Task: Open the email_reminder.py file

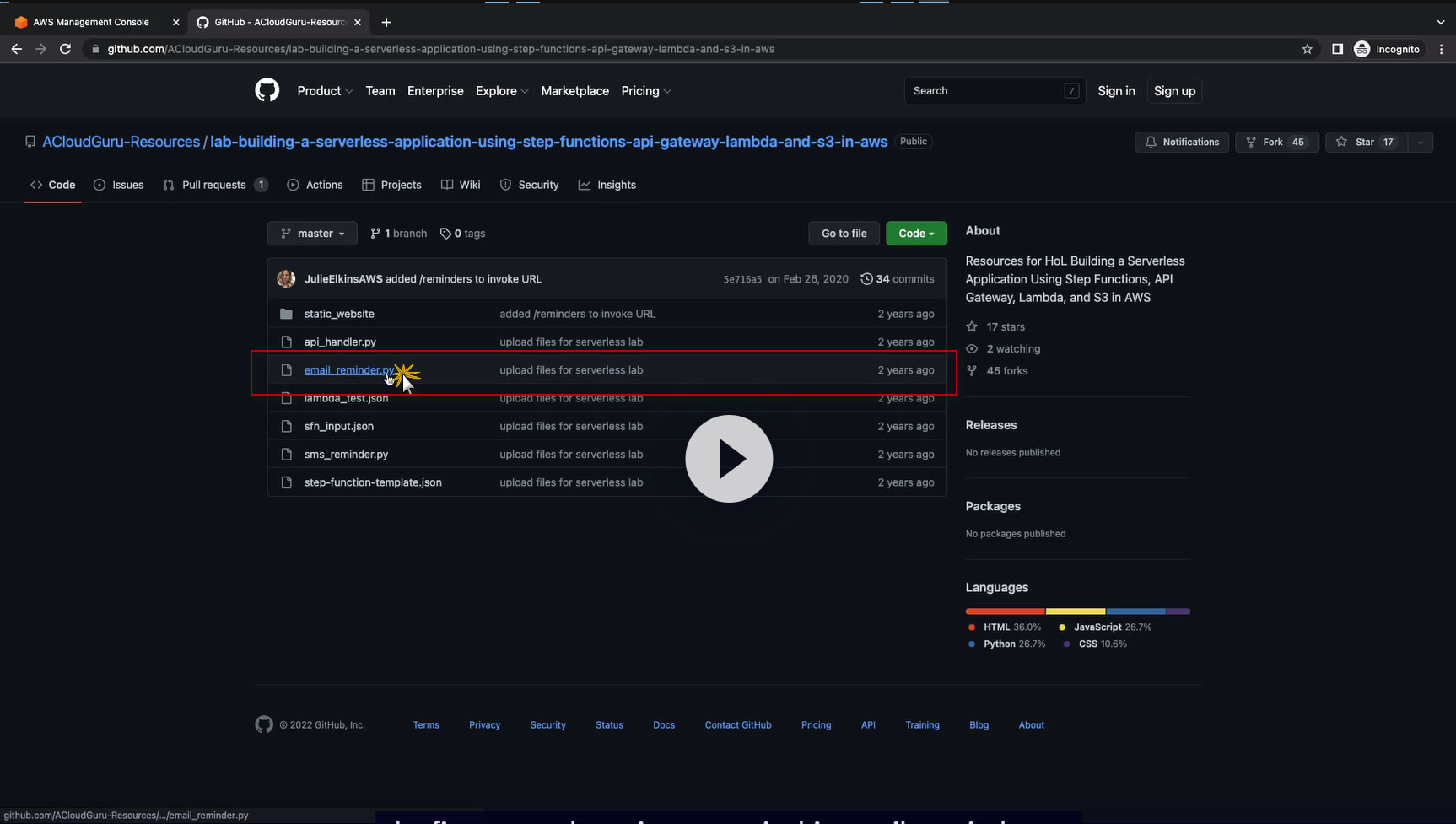Action: coord(349,369)
